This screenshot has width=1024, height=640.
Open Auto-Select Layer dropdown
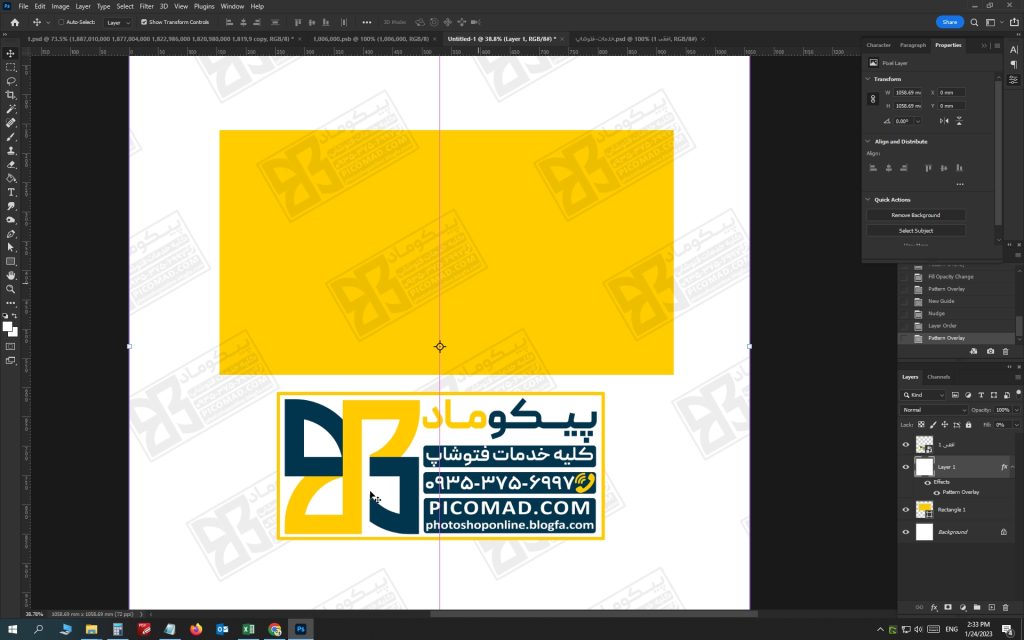(118, 22)
